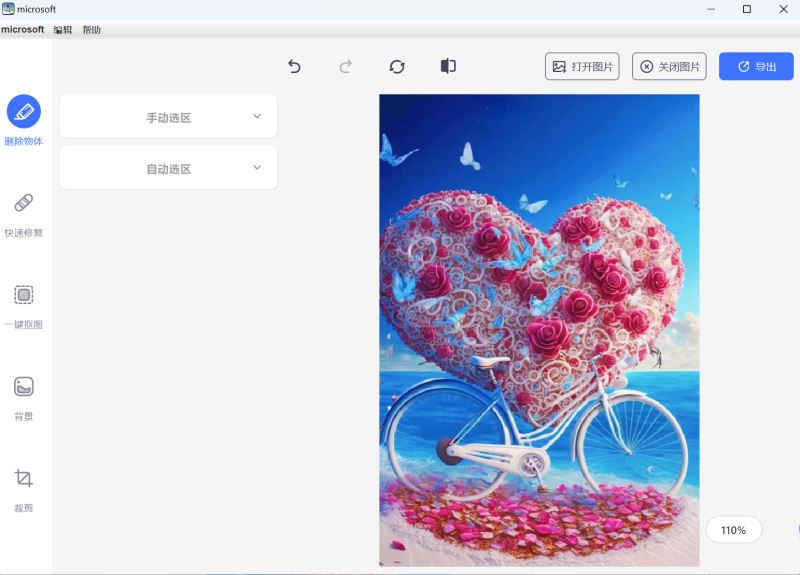Open the 编辑 menu
This screenshot has height=575, width=800.
point(62,30)
